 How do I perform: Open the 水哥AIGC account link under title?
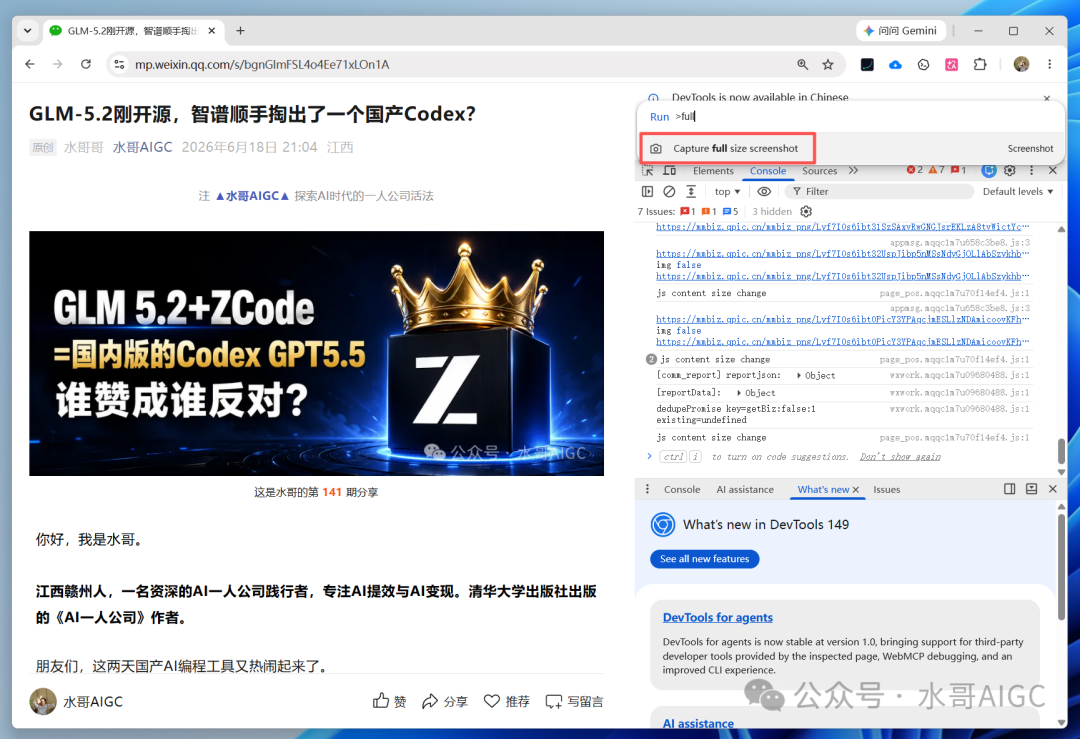[x=142, y=147]
